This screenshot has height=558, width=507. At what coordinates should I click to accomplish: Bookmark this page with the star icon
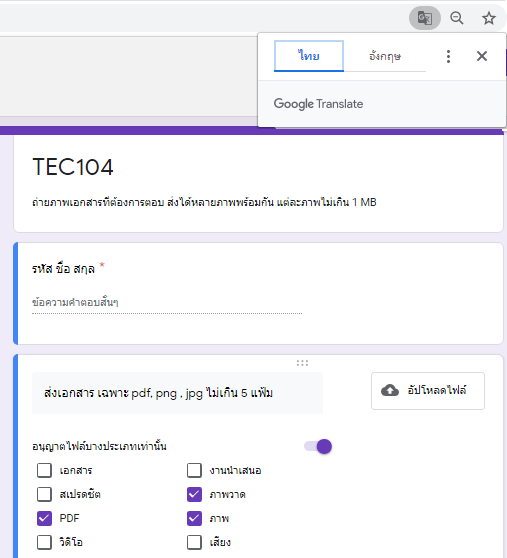point(488,18)
